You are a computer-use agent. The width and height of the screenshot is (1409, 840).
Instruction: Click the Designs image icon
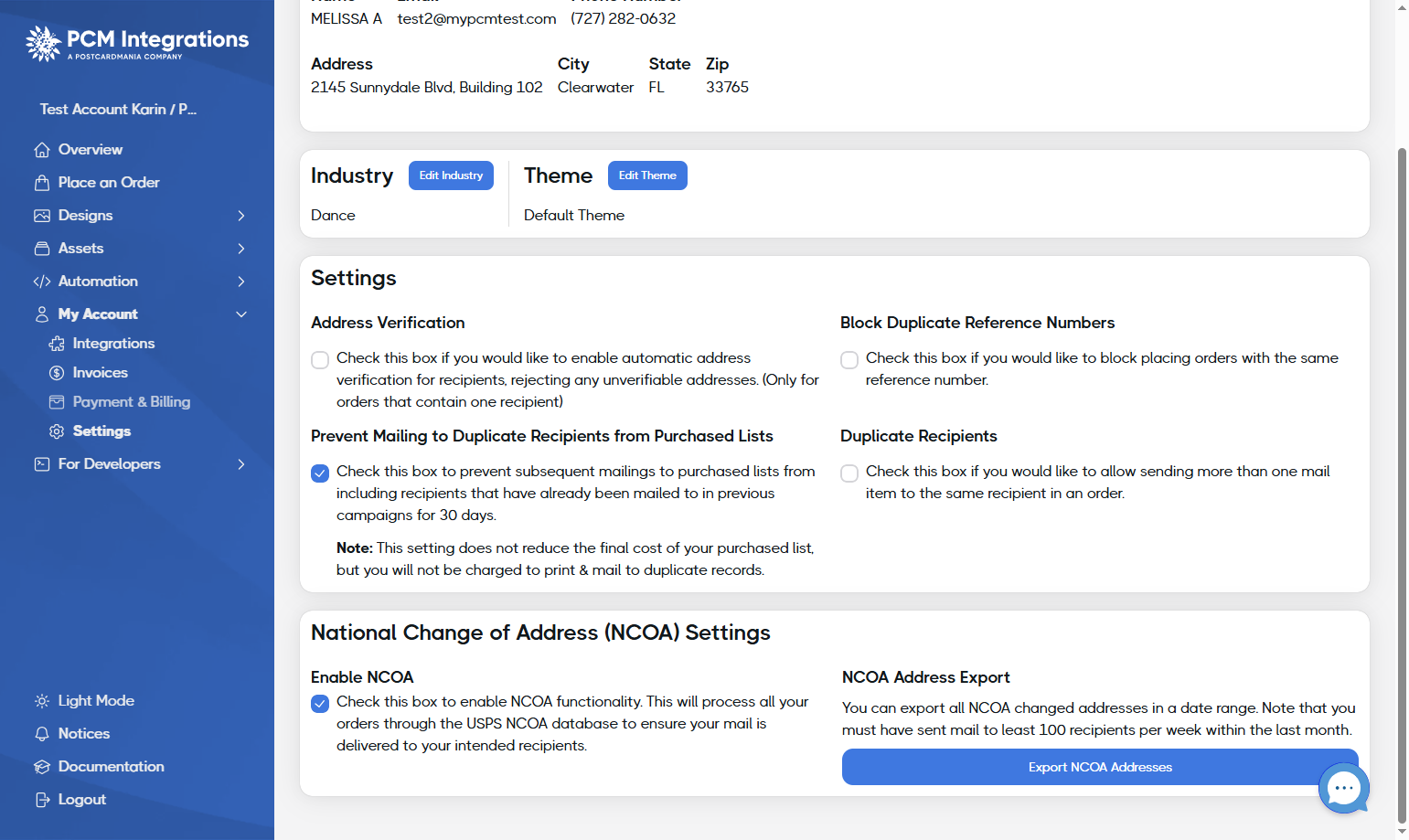click(x=42, y=216)
